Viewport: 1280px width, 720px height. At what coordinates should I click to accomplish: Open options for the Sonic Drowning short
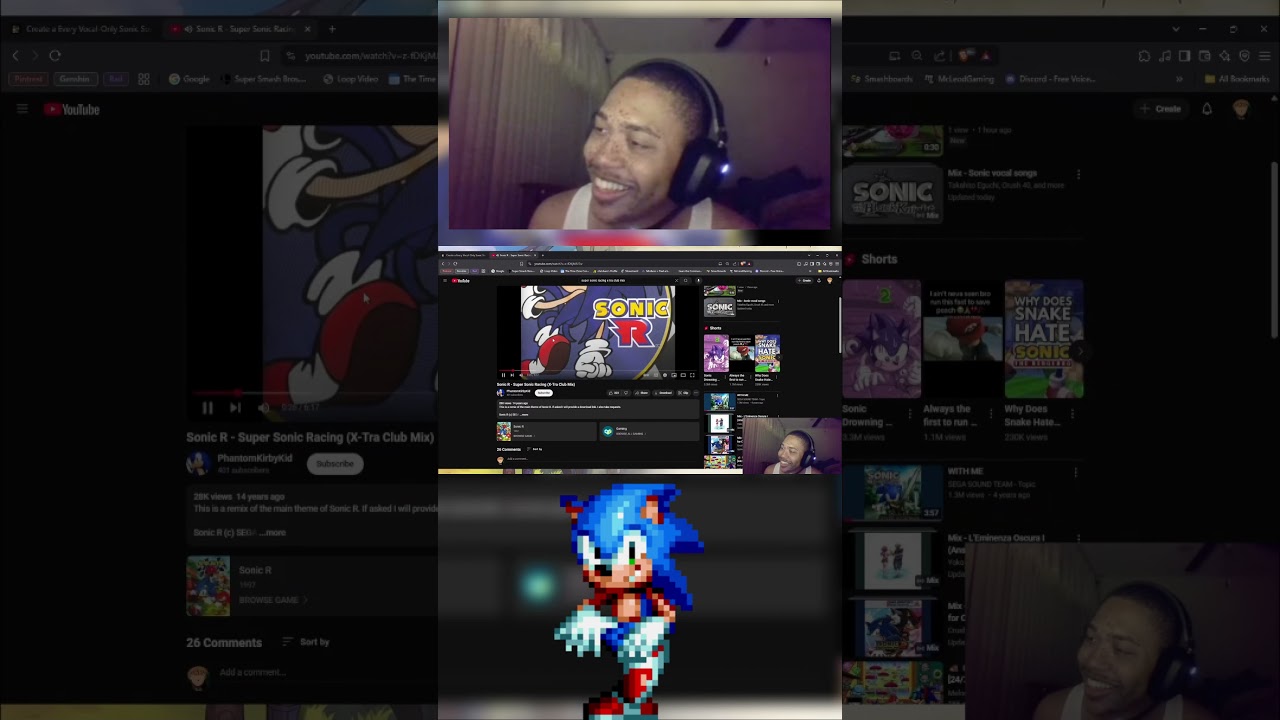click(x=909, y=413)
